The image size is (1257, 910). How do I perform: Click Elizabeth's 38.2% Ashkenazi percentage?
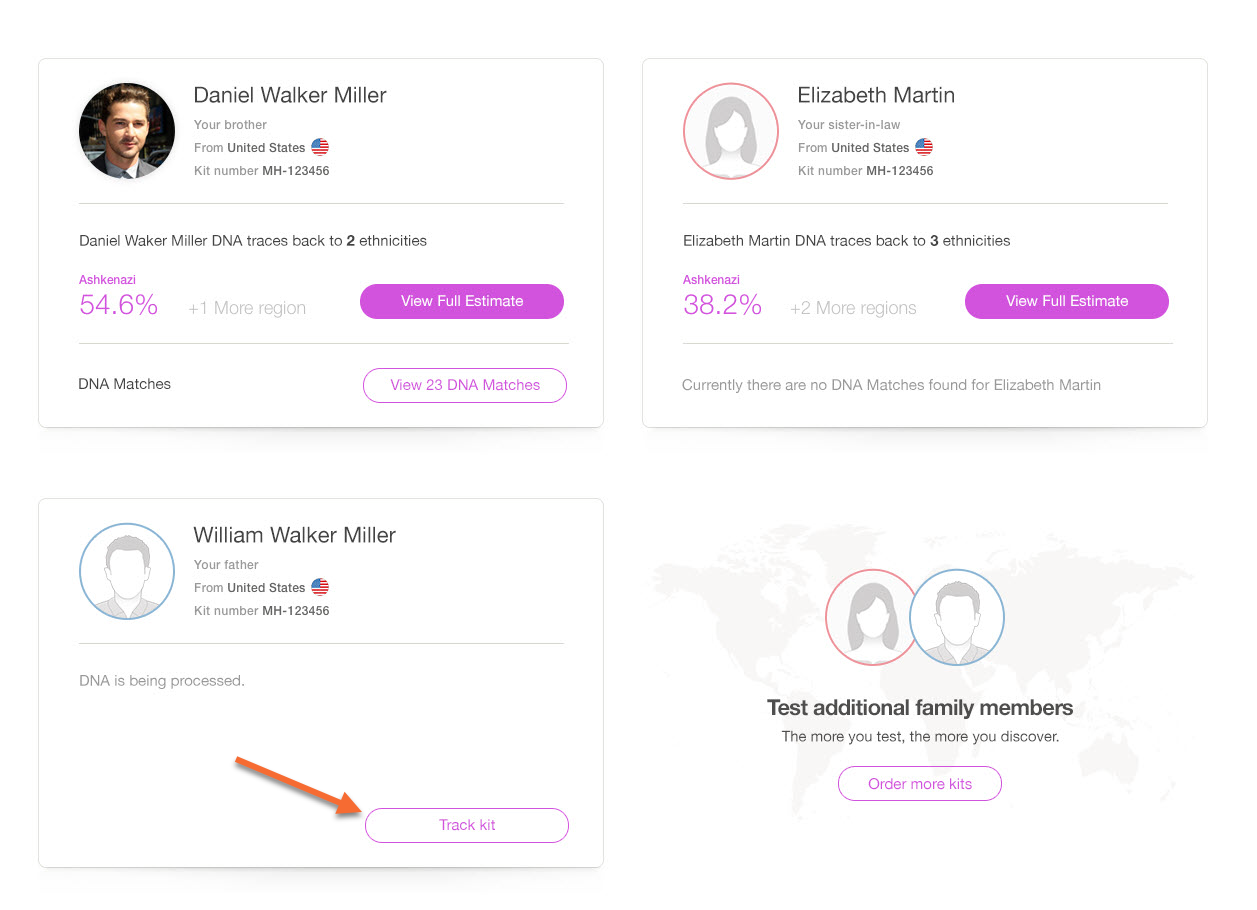[x=723, y=305]
